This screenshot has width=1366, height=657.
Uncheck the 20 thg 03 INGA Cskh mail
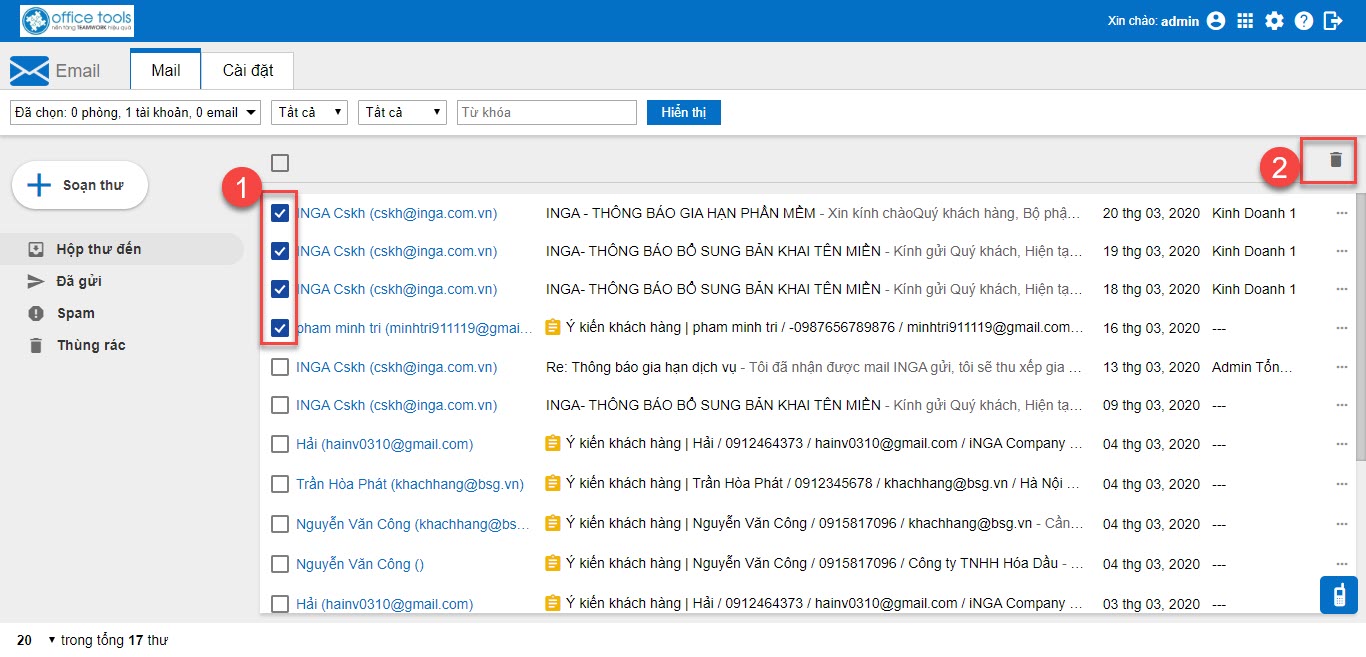pos(280,213)
